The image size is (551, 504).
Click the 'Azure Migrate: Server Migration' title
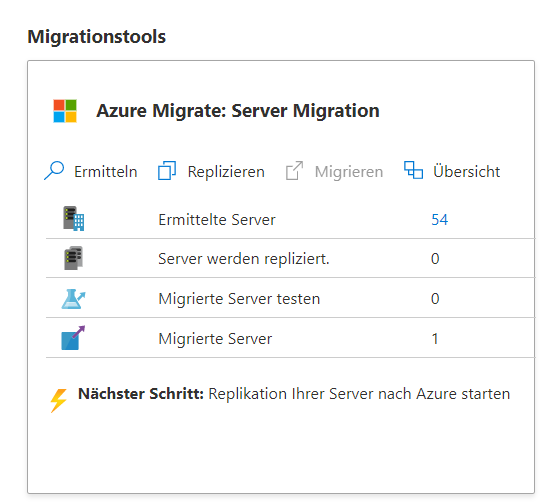pos(238,111)
